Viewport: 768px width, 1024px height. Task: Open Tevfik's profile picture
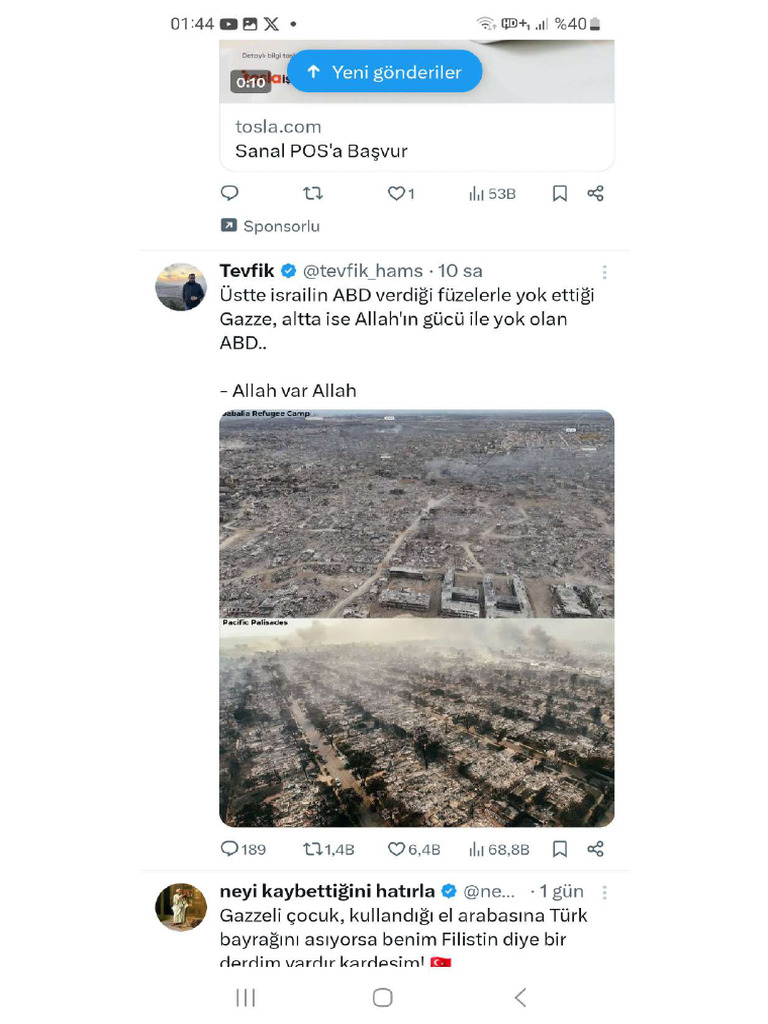[x=181, y=287]
